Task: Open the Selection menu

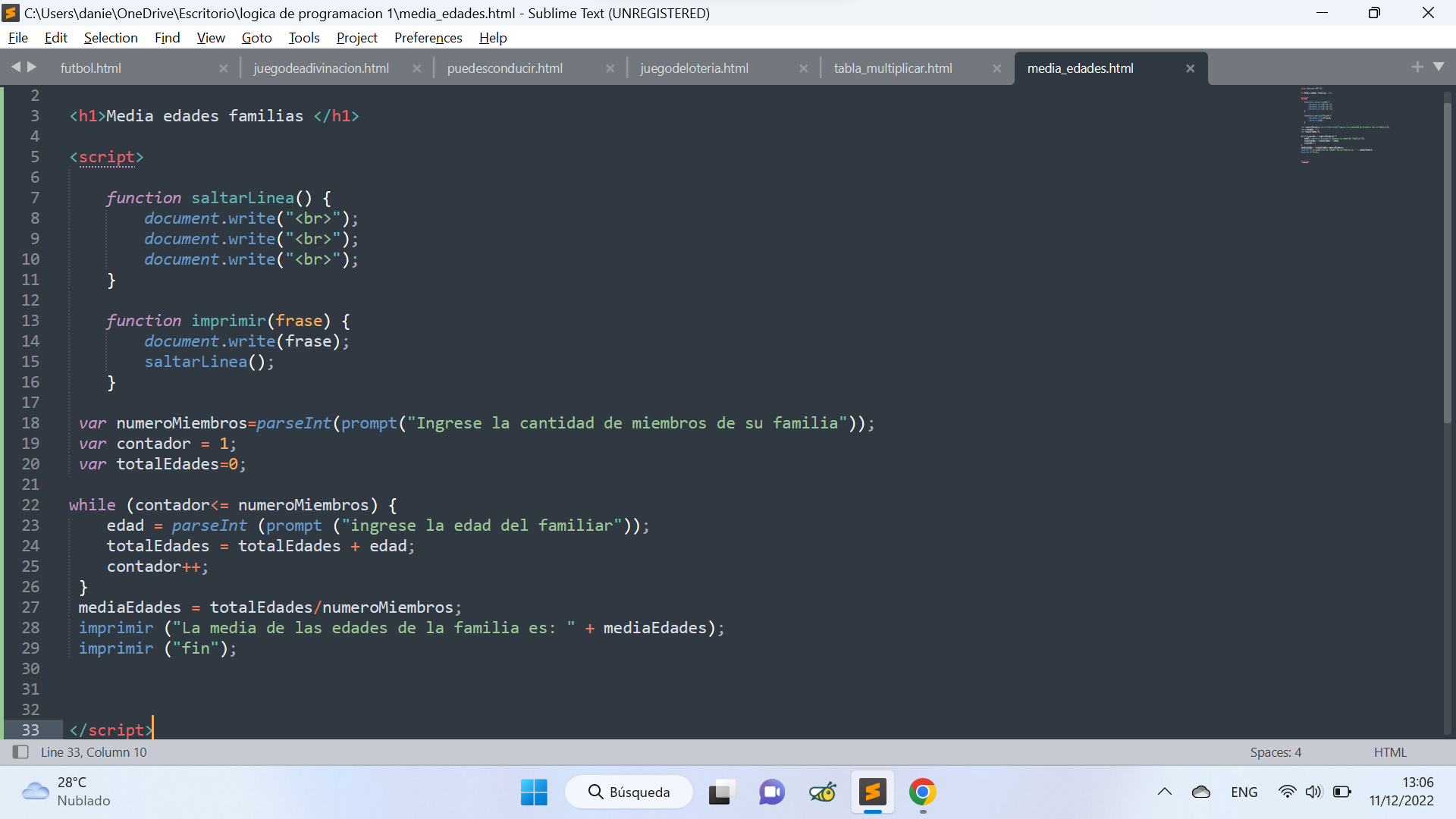Action: coord(111,38)
